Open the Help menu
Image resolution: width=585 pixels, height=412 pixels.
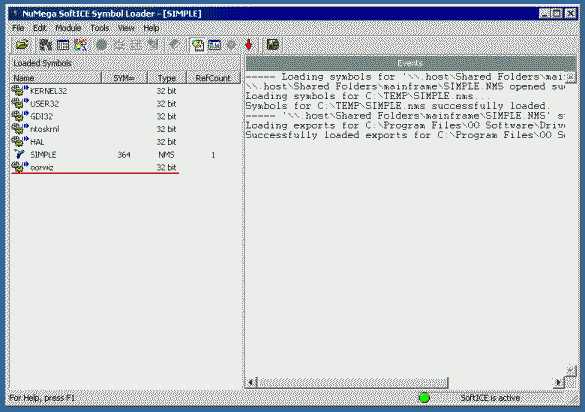coord(151,28)
